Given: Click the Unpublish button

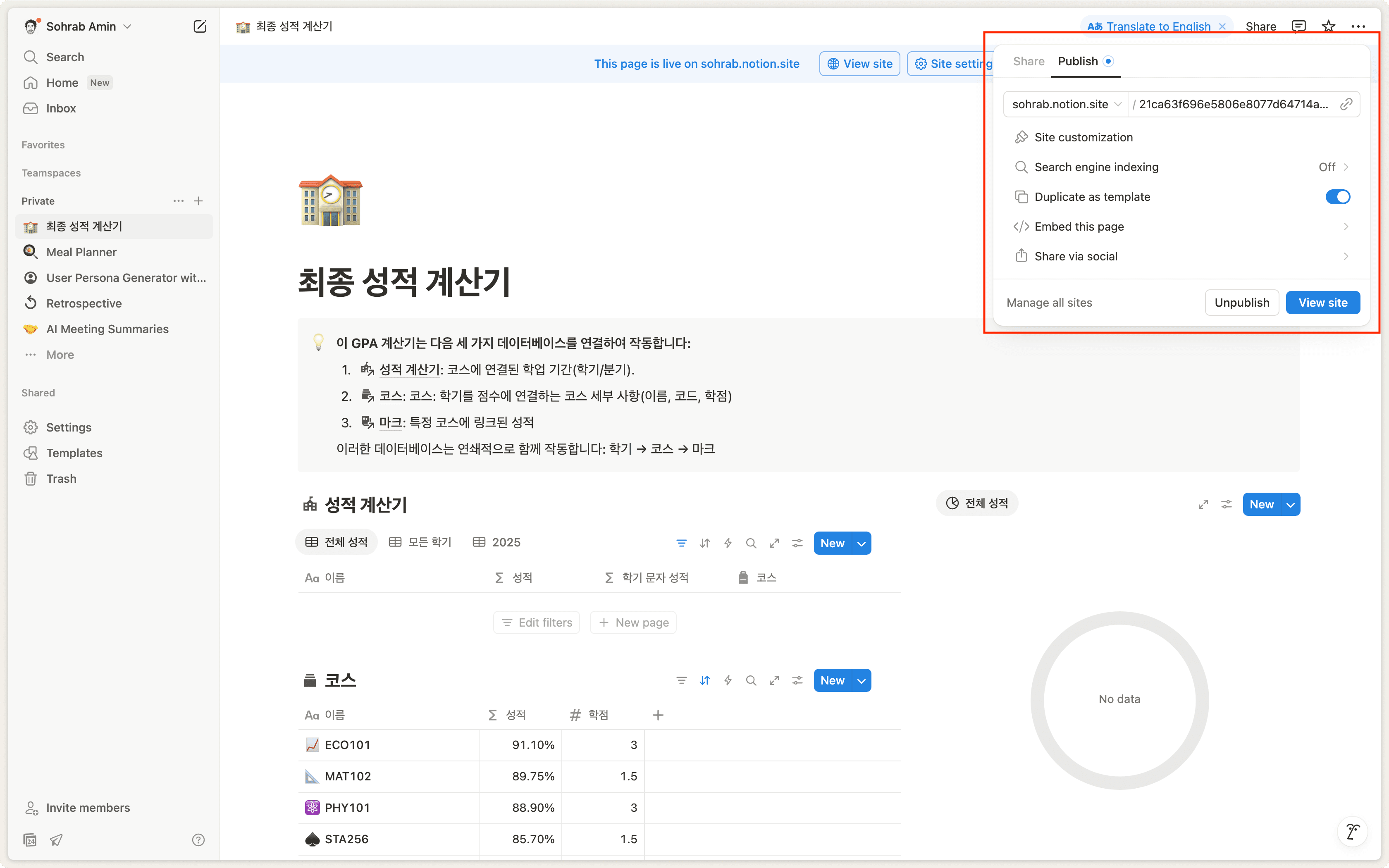Looking at the screenshot, I should pyautogui.click(x=1241, y=303).
